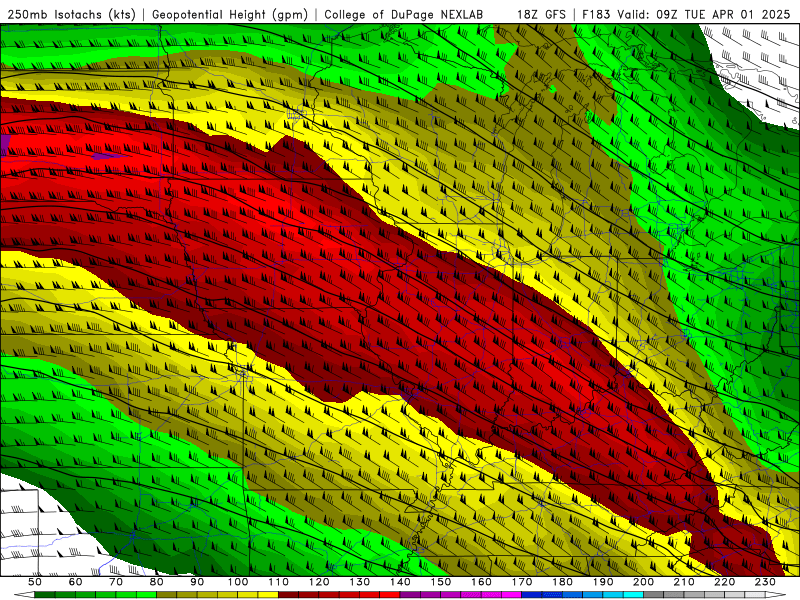
Task: Select the bright yellow swatch left of 110
Action: (x=268, y=594)
